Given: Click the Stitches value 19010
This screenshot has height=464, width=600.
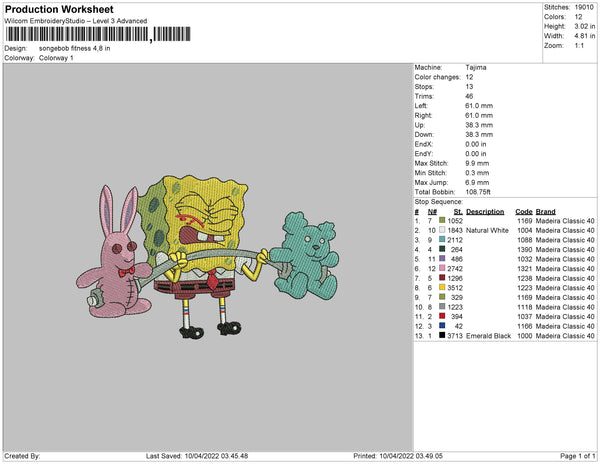Looking at the screenshot, I should click(584, 7).
